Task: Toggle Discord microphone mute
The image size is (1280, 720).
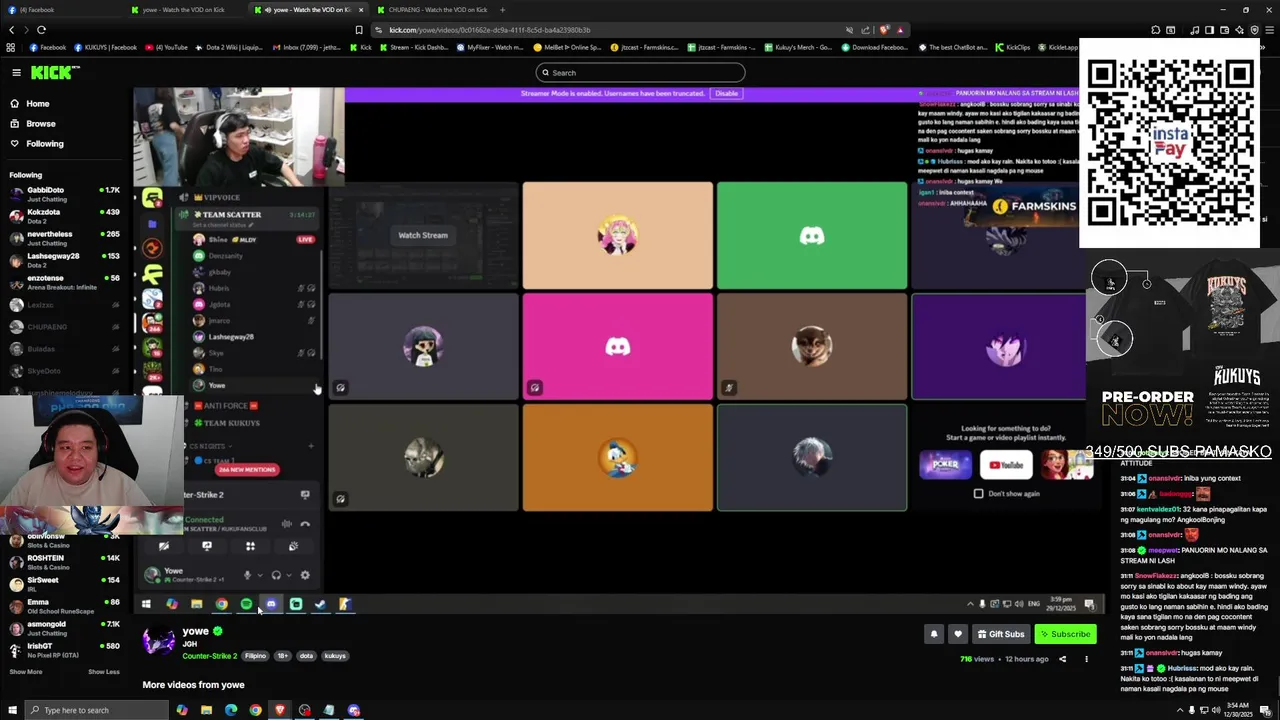Action: pyautogui.click(x=247, y=575)
